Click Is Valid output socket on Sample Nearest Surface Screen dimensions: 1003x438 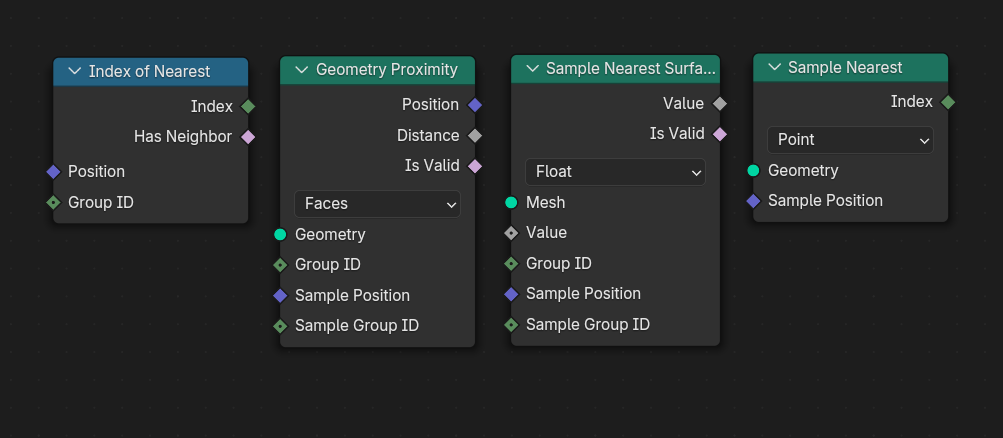click(x=720, y=134)
